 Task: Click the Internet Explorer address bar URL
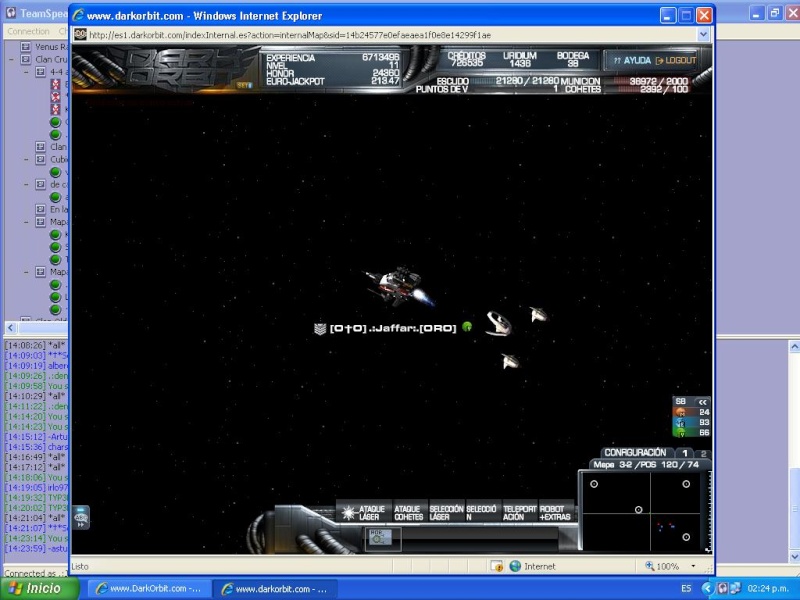pyautogui.click(x=290, y=35)
